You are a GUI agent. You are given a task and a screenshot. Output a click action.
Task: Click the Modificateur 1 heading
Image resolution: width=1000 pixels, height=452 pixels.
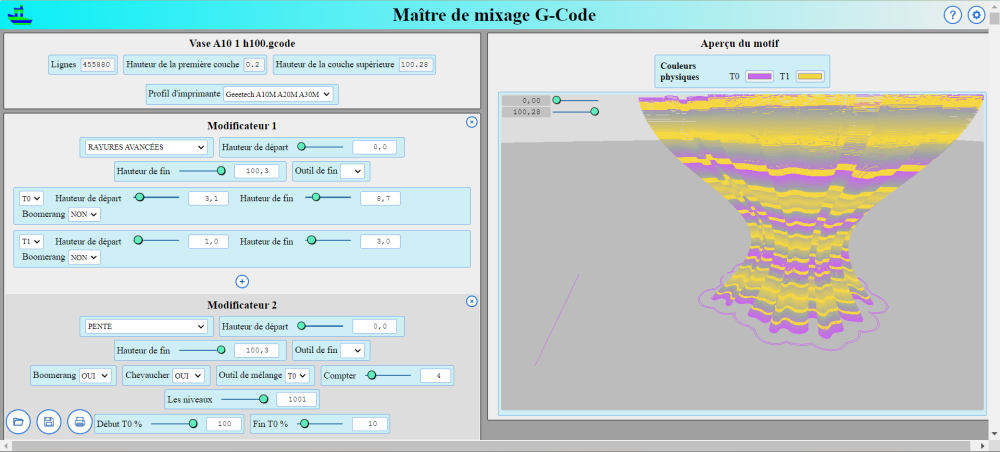242,126
